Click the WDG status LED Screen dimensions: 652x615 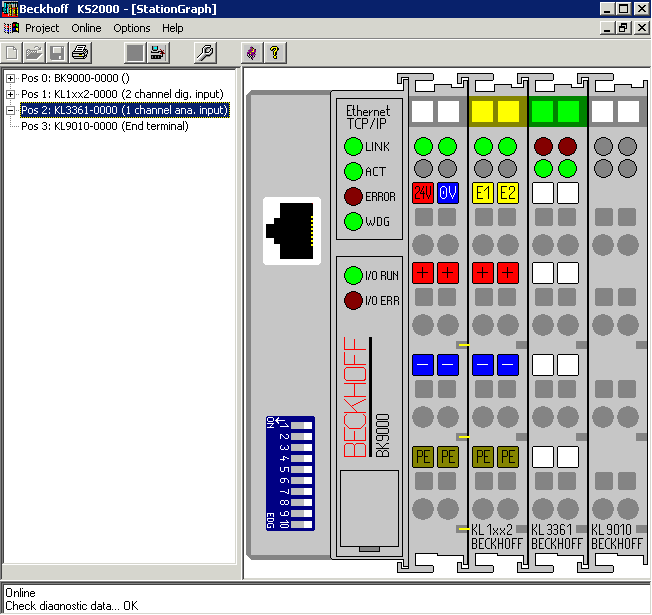[x=353, y=221]
